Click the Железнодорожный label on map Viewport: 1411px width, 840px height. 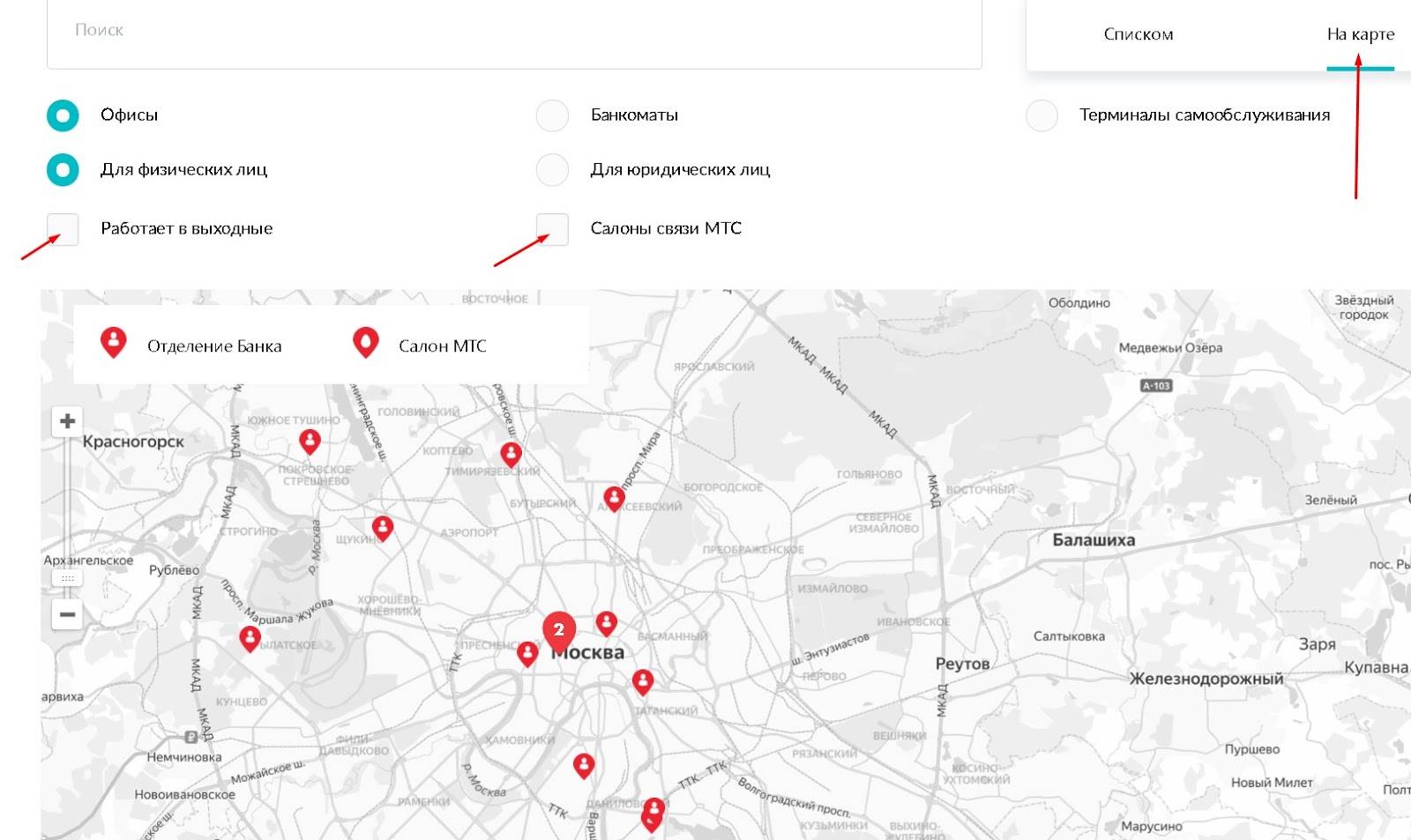(1206, 679)
